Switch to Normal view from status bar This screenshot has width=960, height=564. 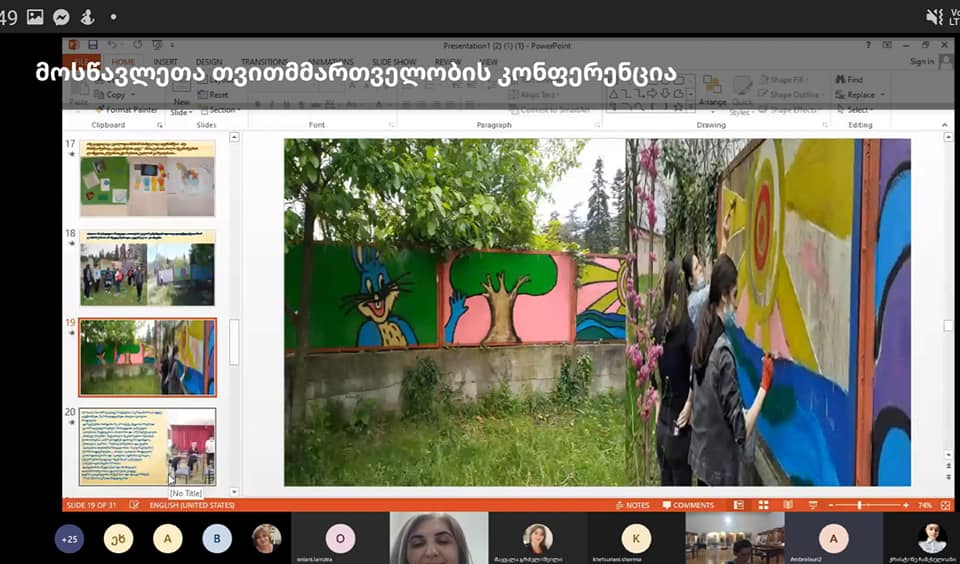tap(739, 505)
